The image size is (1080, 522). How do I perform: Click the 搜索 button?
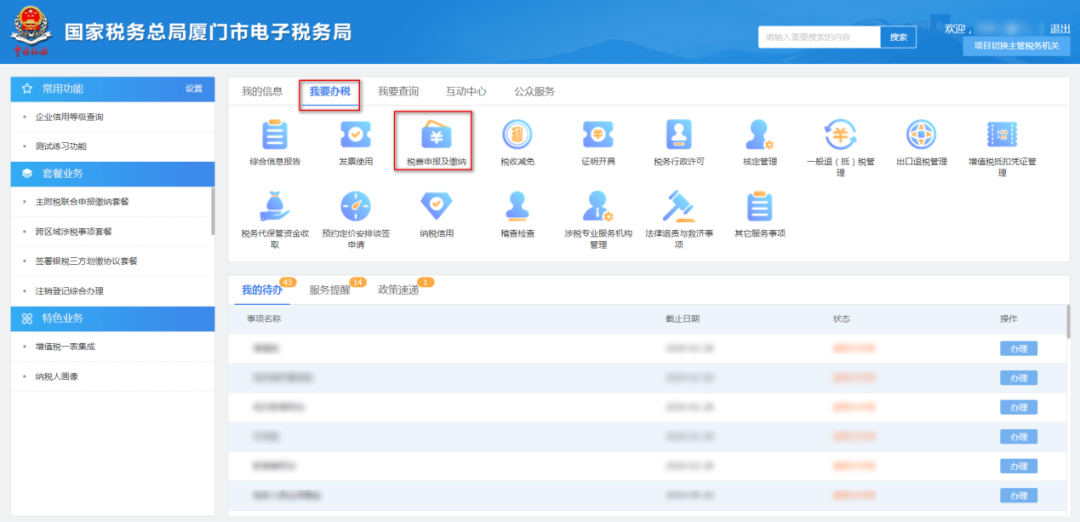click(x=898, y=37)
